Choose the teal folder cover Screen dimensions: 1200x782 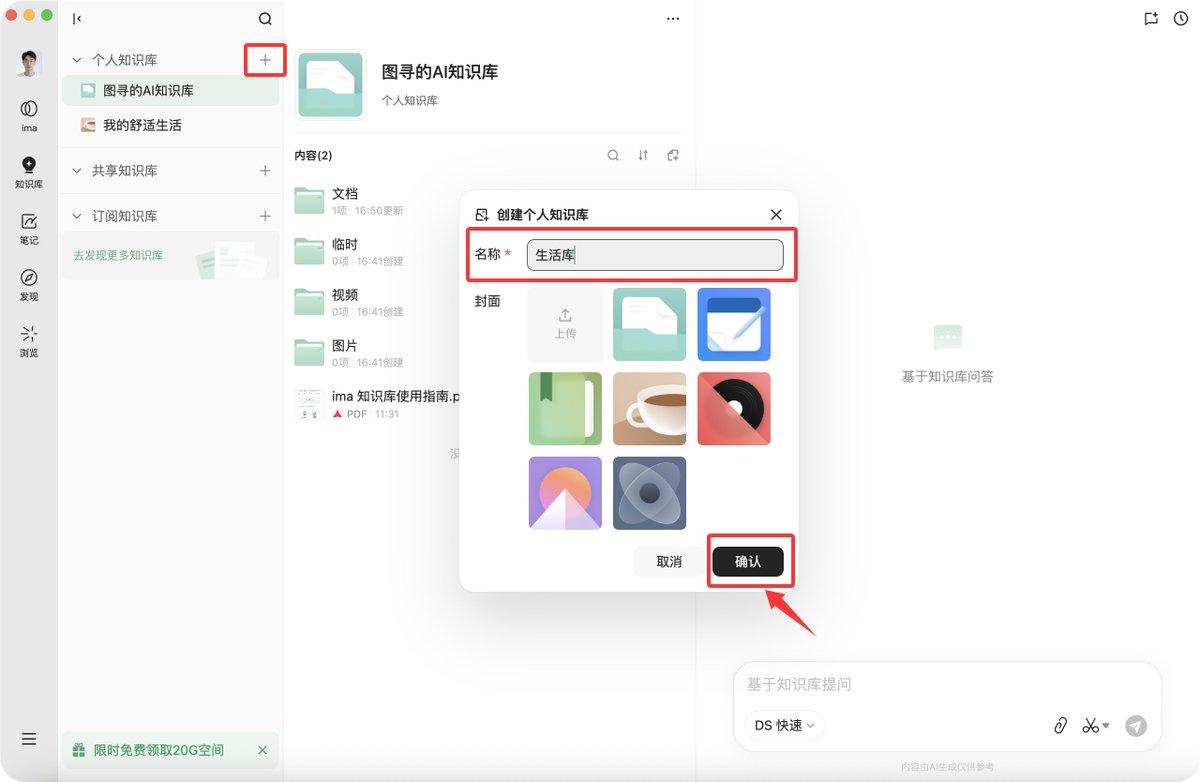pyautogui.click(x=650, y=324)
